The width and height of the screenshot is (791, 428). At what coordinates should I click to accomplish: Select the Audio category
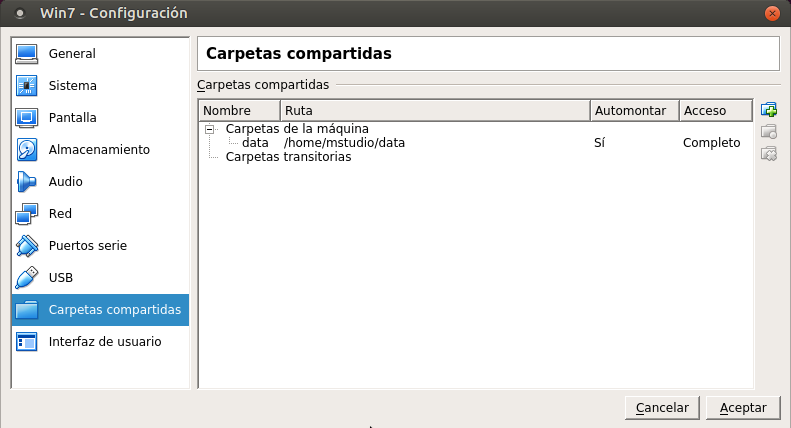coord(100,182)
